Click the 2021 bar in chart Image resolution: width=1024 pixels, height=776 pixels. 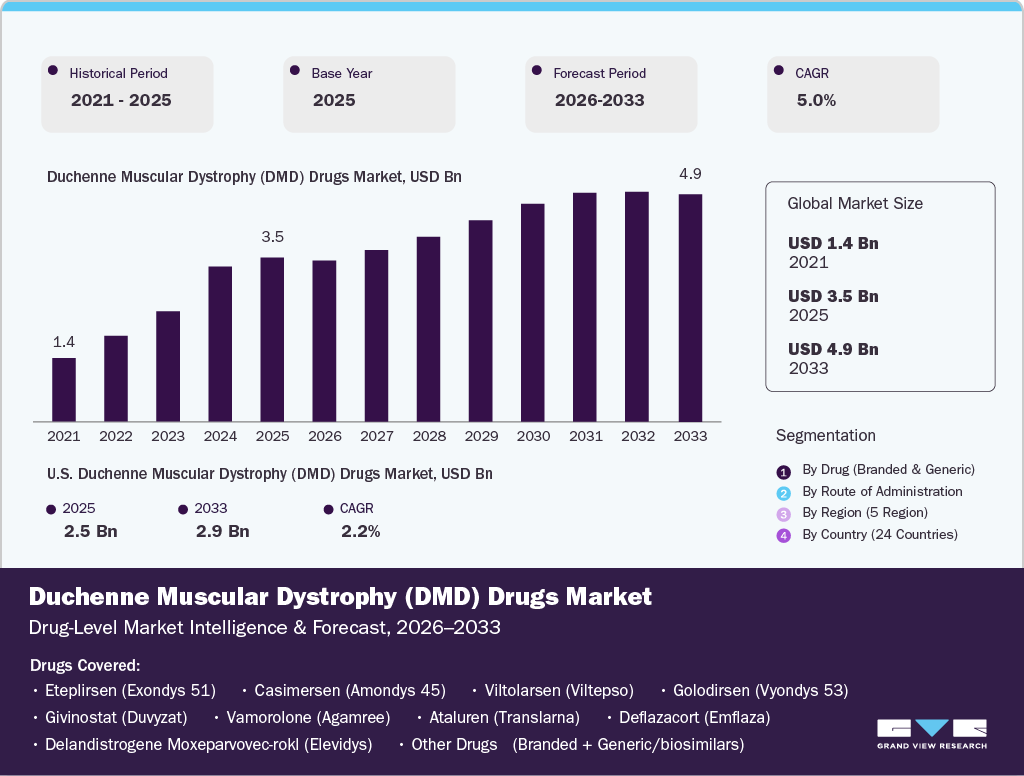coord(64,389)
